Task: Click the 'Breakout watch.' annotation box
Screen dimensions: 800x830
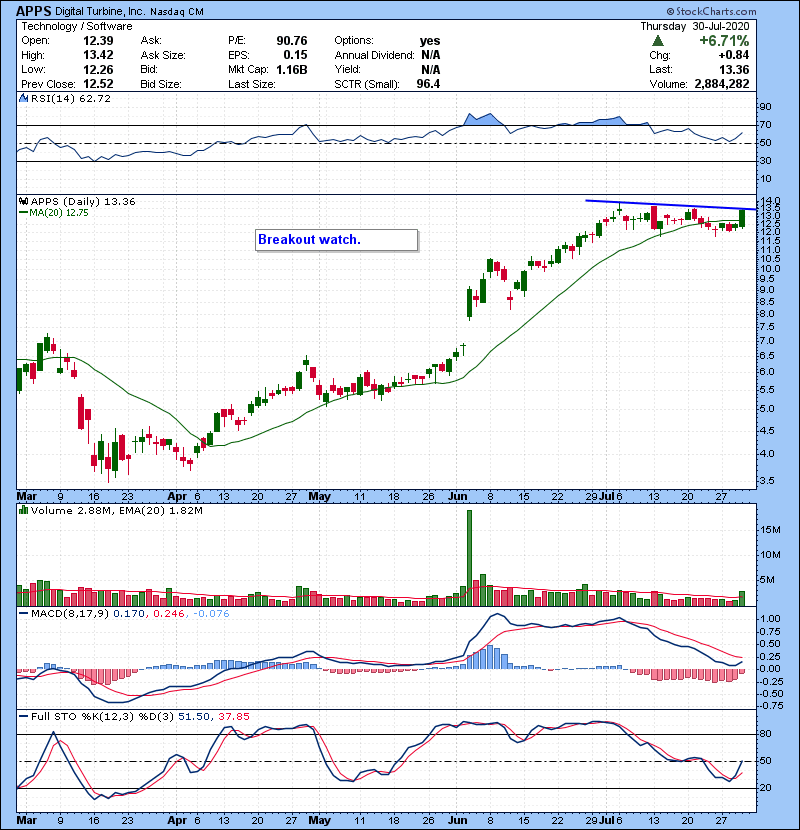Action: pos(337,240)
